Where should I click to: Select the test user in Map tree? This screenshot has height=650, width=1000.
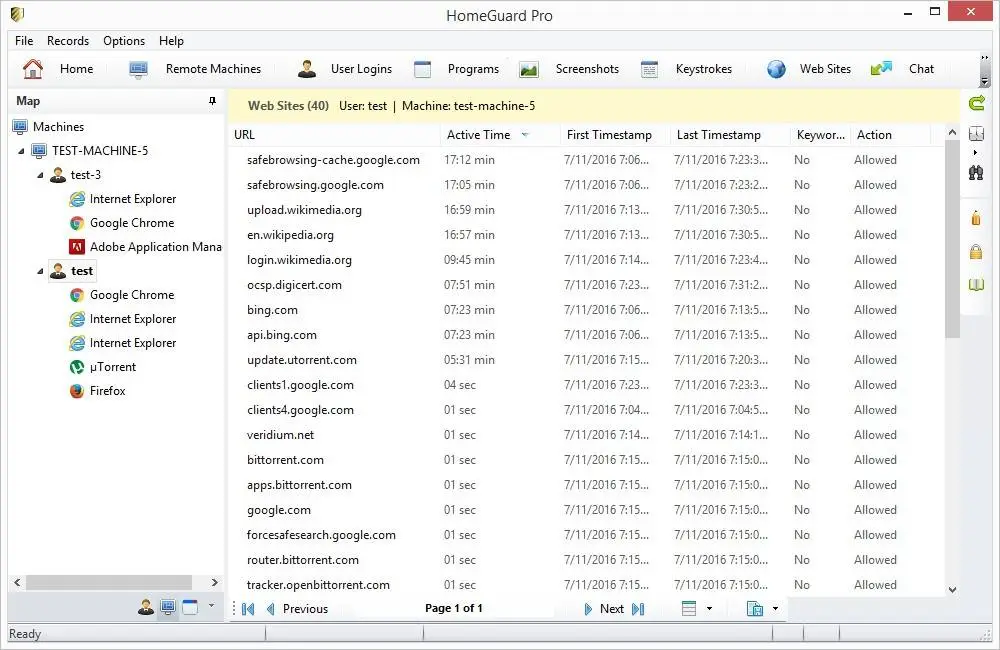tap(72, 271)
